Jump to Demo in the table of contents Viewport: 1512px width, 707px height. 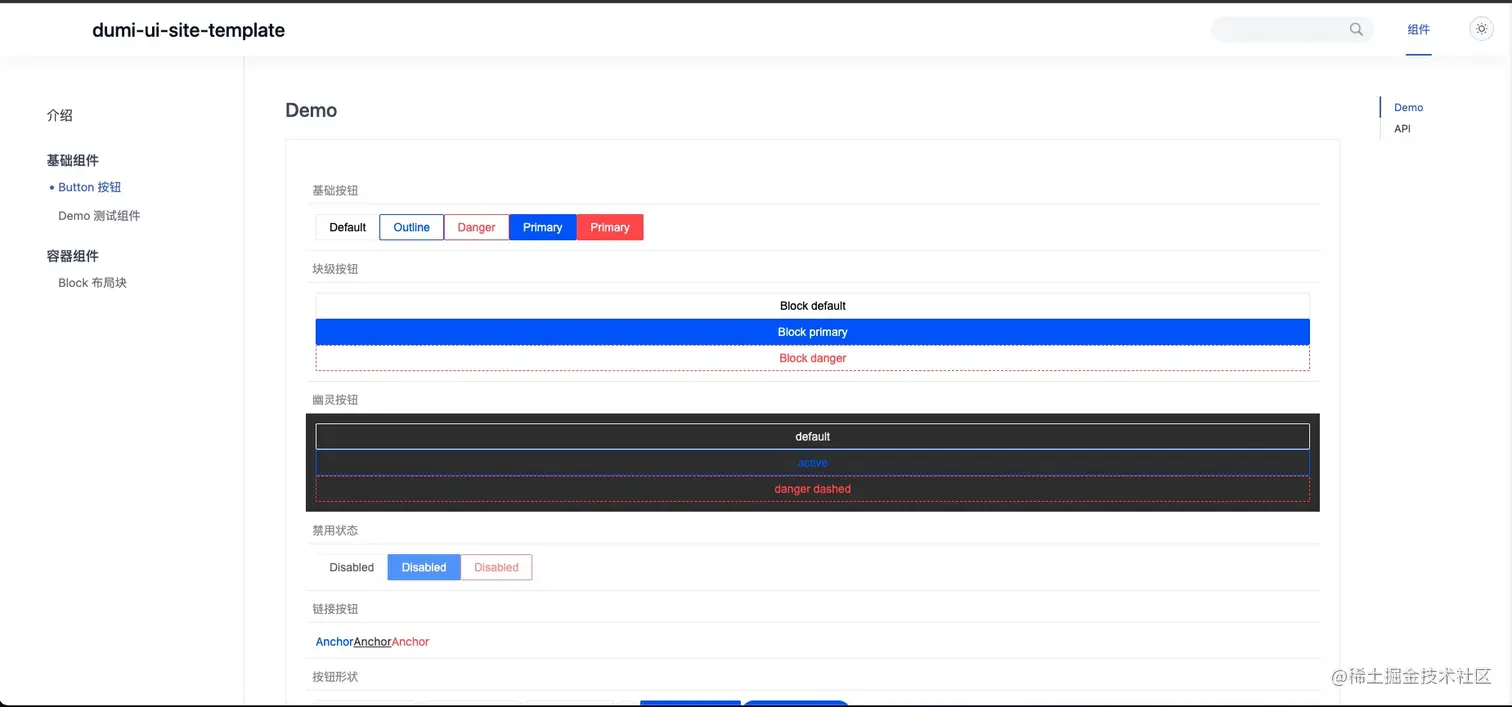pos(1408,107)
